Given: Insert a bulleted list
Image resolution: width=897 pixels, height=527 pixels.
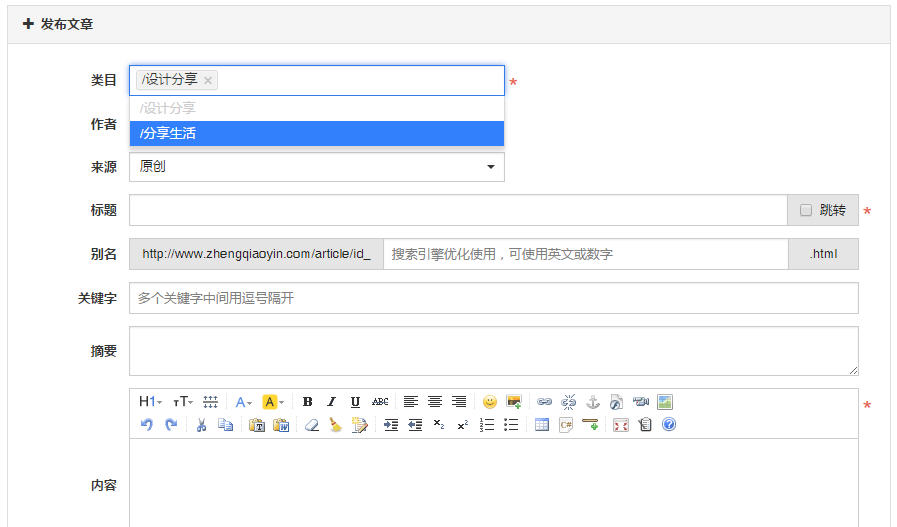Looking at the screenshot, I should (511, 425).
